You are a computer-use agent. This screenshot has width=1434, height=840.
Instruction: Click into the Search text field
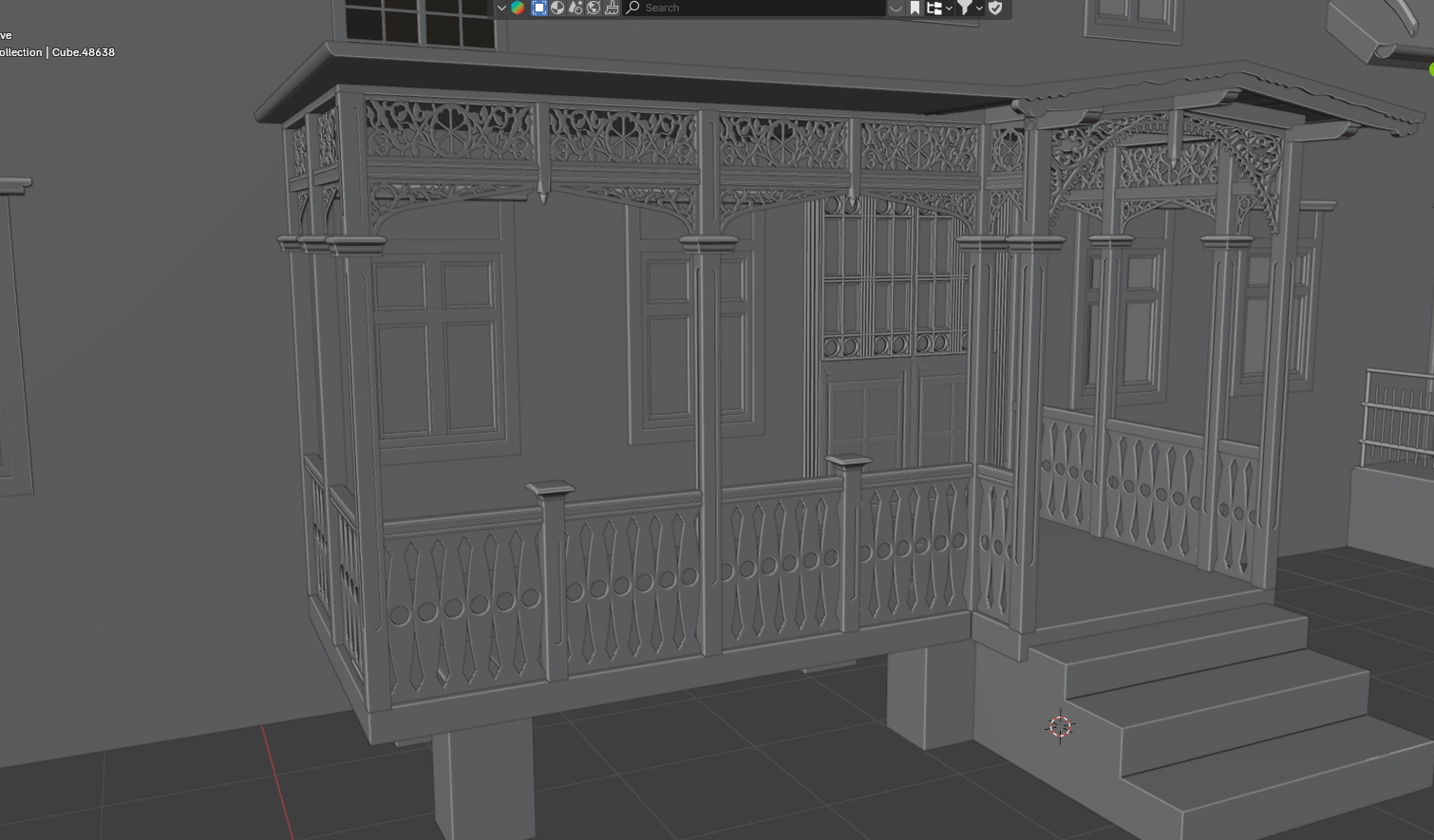[760, 8]
